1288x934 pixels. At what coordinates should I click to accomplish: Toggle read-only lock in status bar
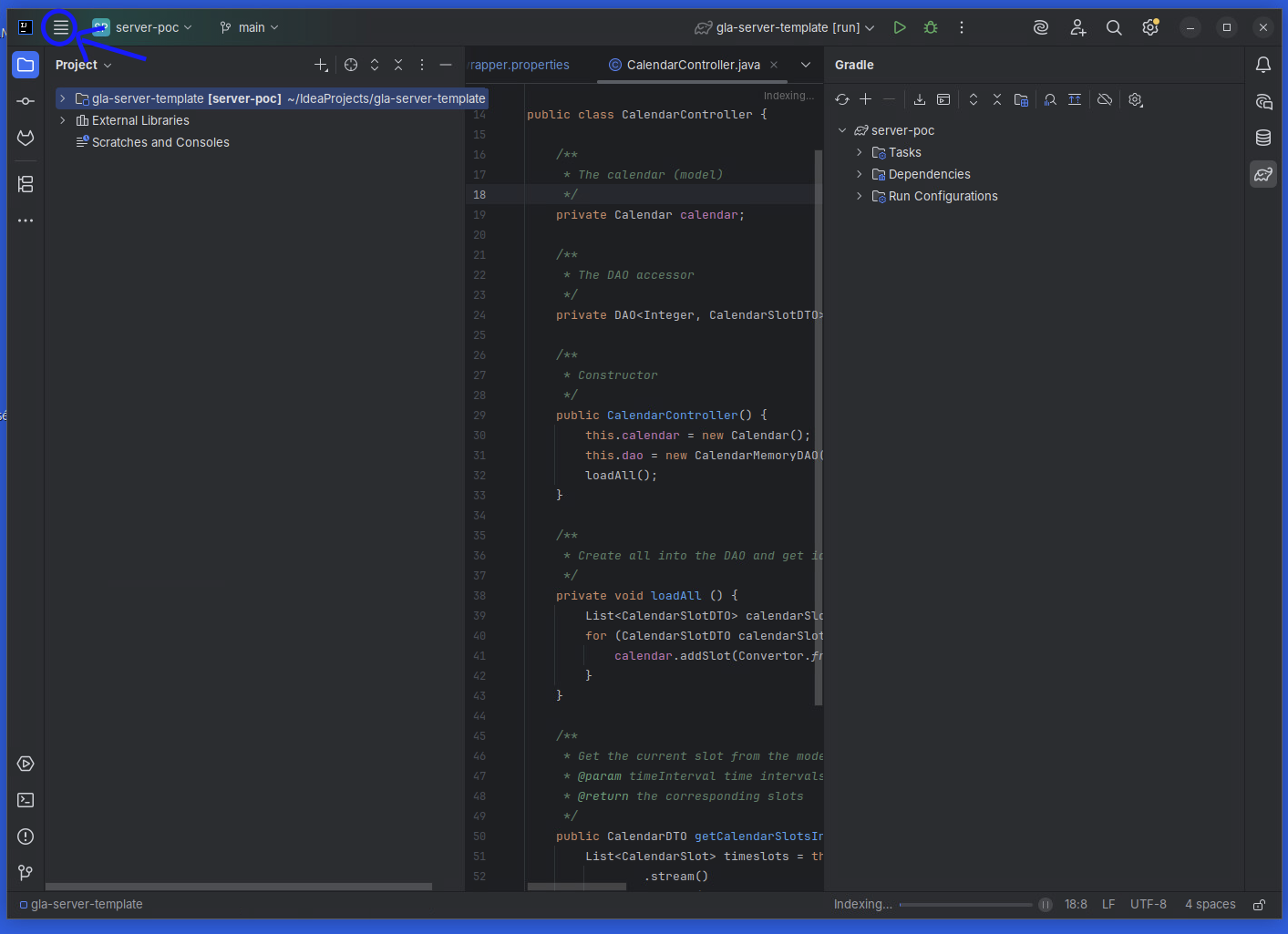(1259, 905)
